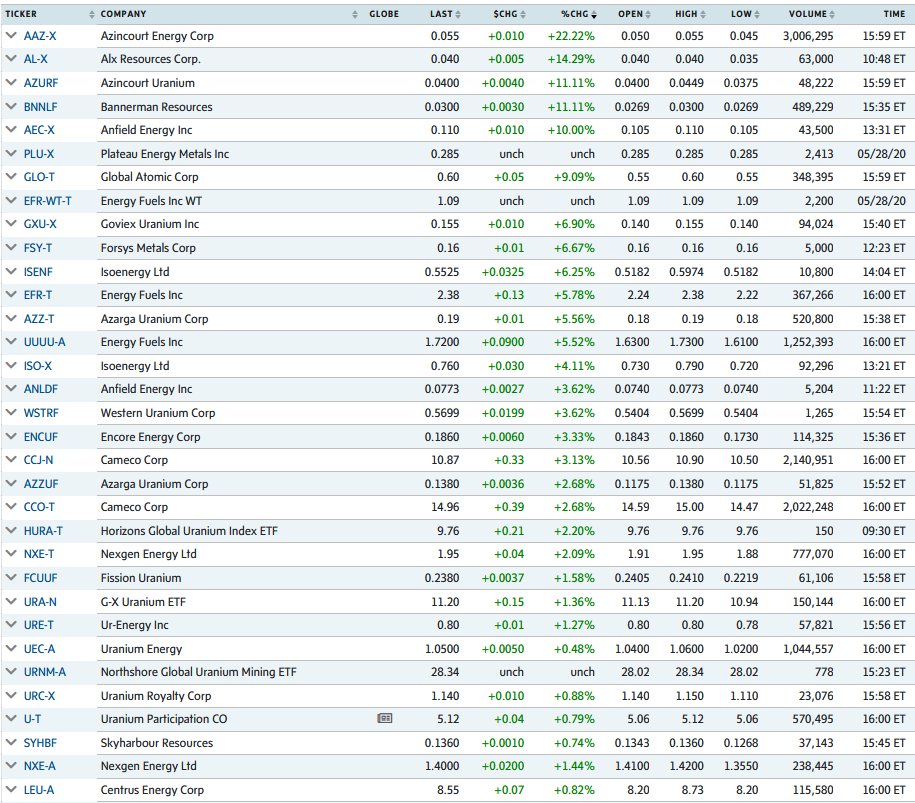Click volume value 3,006,295
The height and width of the screenshot is (803, 915).
click(808, 36)
